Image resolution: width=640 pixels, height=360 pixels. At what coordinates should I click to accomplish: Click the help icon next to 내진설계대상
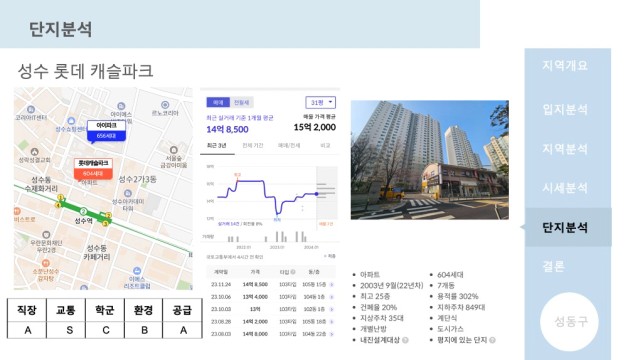coord(405,340)
